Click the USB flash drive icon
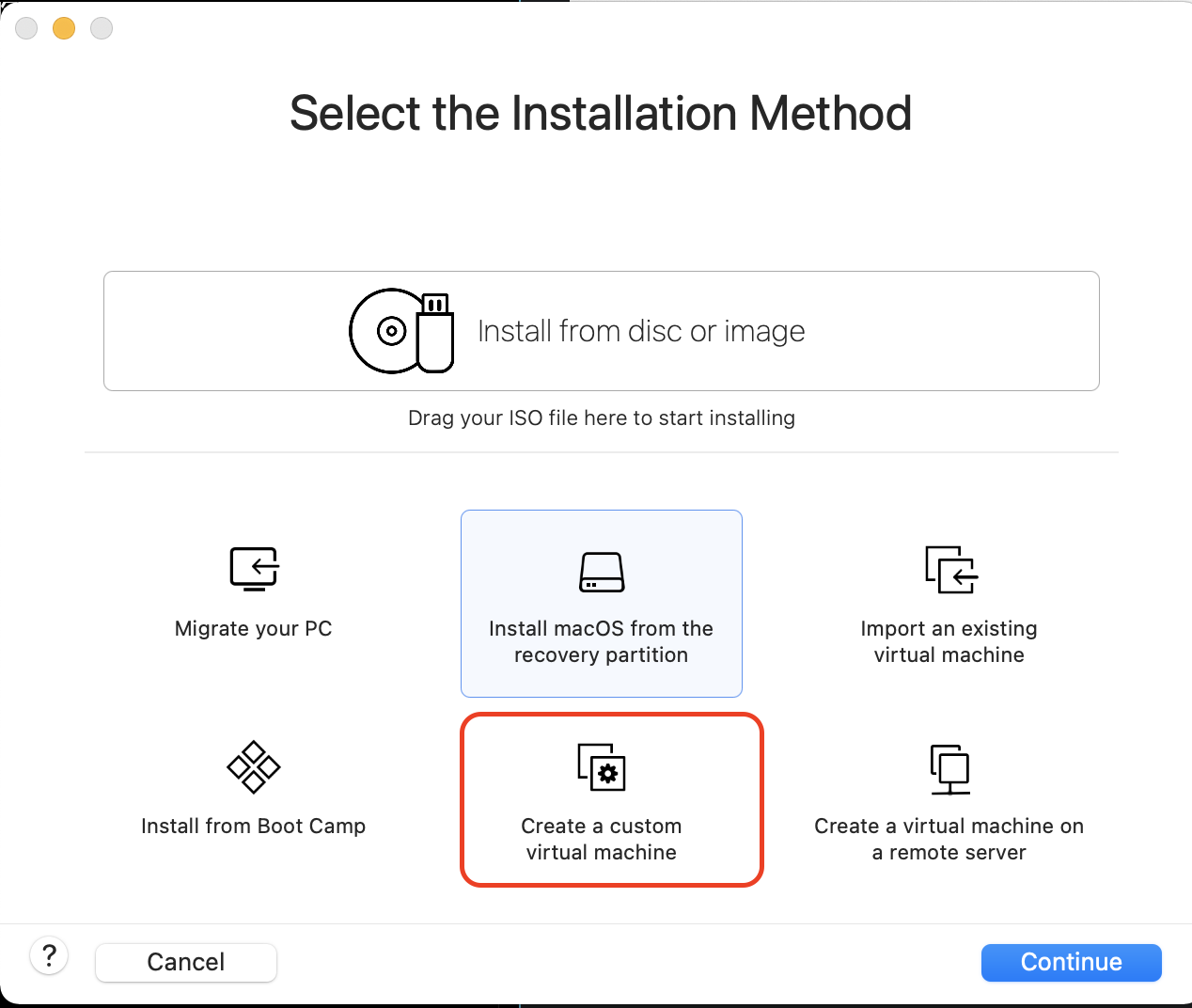This screenshot has height=1008, width=1192. [x=435, y=333]
